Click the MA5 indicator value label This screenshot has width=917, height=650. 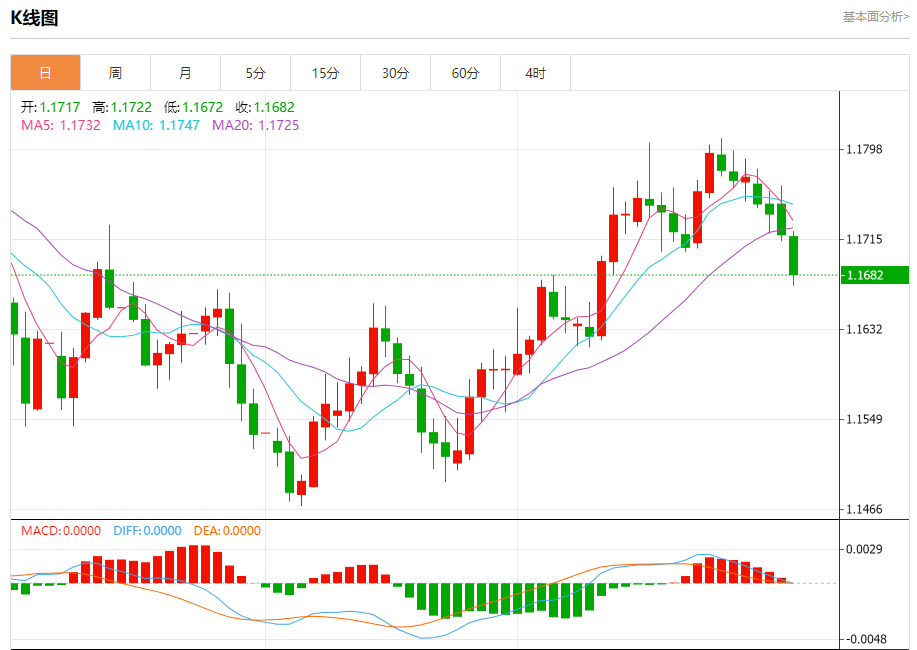click(60, 125)
